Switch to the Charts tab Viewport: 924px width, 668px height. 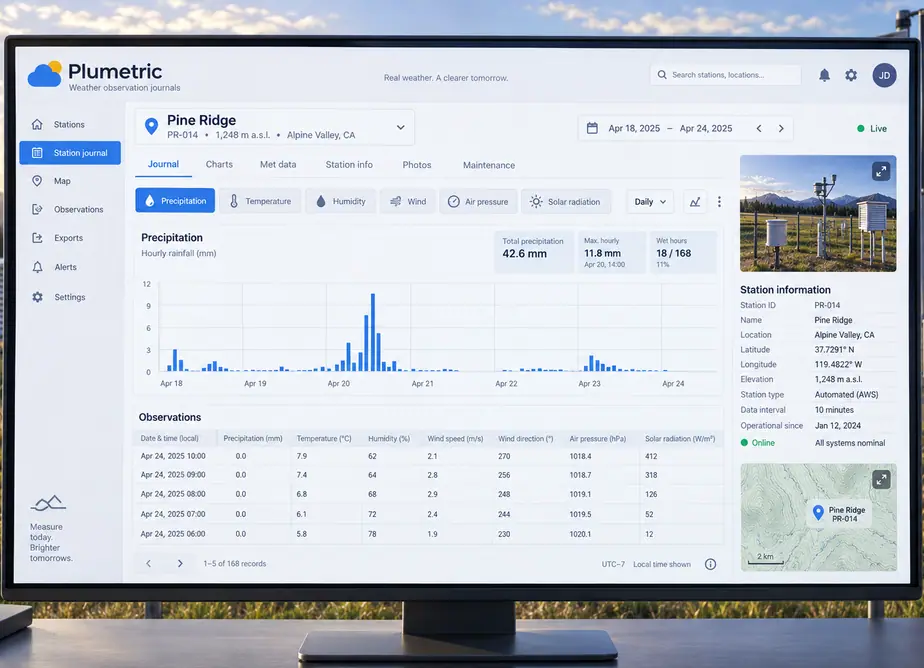[x=219, y=164]
